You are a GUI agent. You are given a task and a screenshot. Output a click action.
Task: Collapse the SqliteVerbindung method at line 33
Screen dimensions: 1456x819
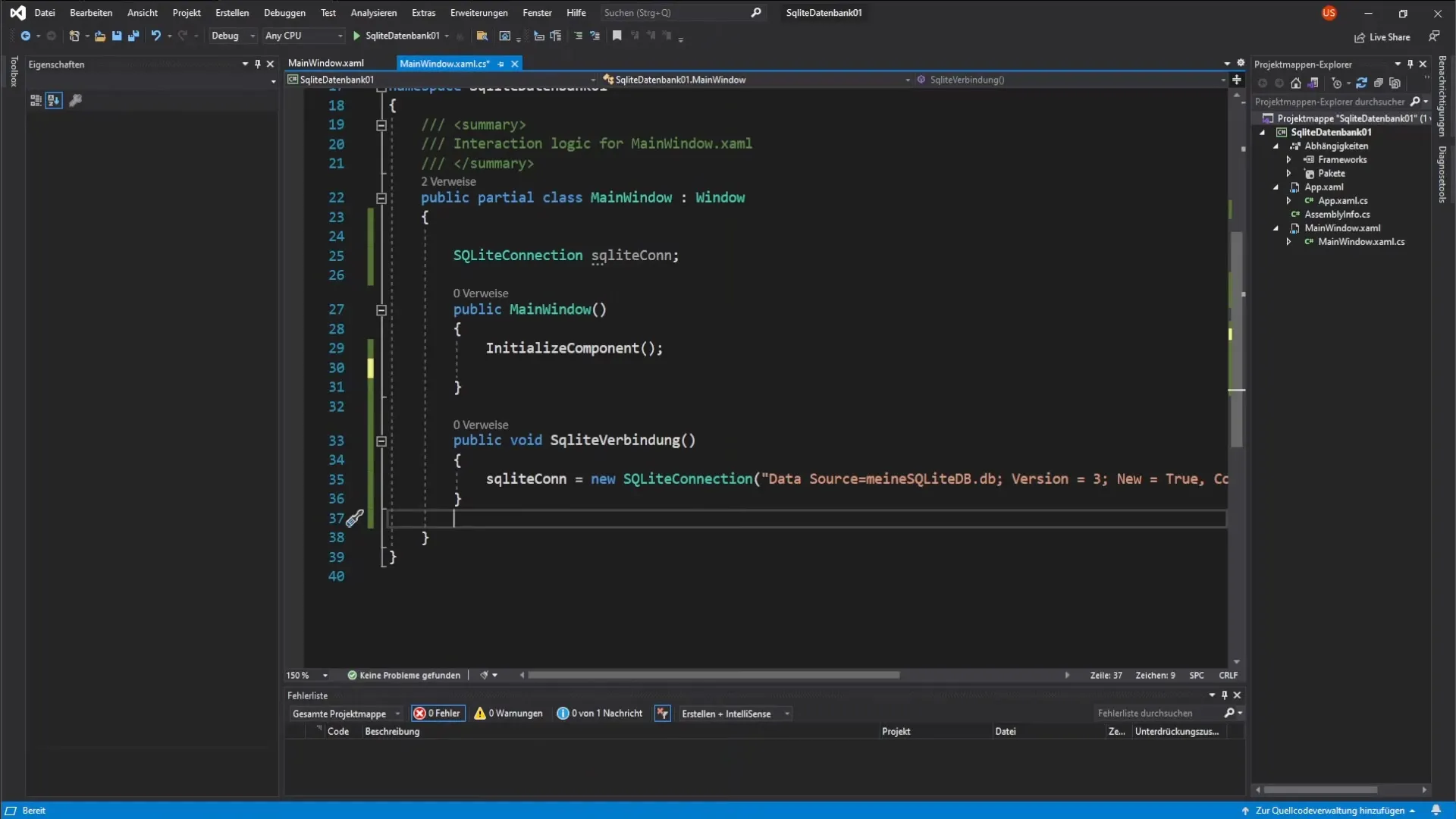pyautogui.click(x=381, y=441)
